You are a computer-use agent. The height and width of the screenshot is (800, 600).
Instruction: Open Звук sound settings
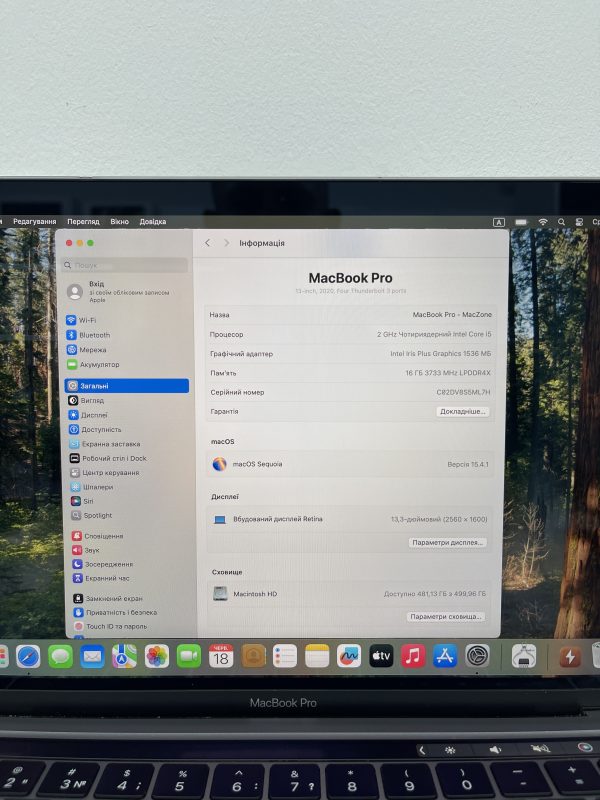(x=86, y=550)
